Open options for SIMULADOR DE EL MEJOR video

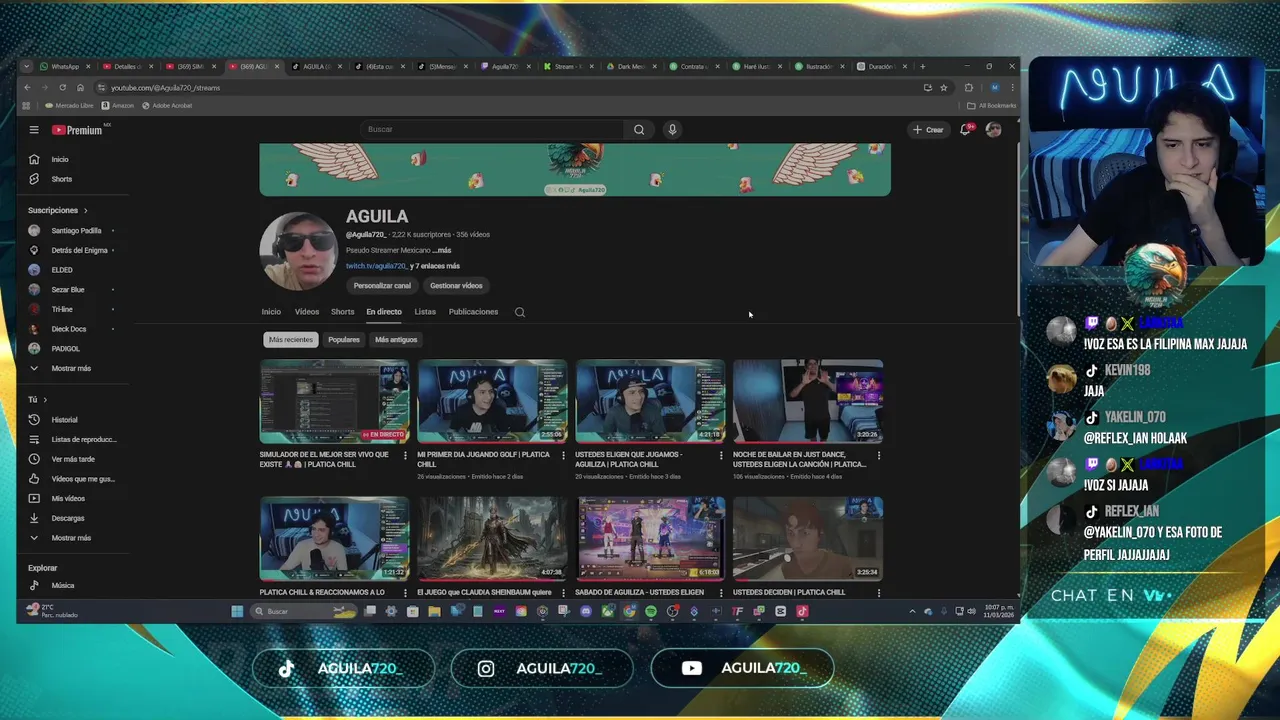[405, 456]
